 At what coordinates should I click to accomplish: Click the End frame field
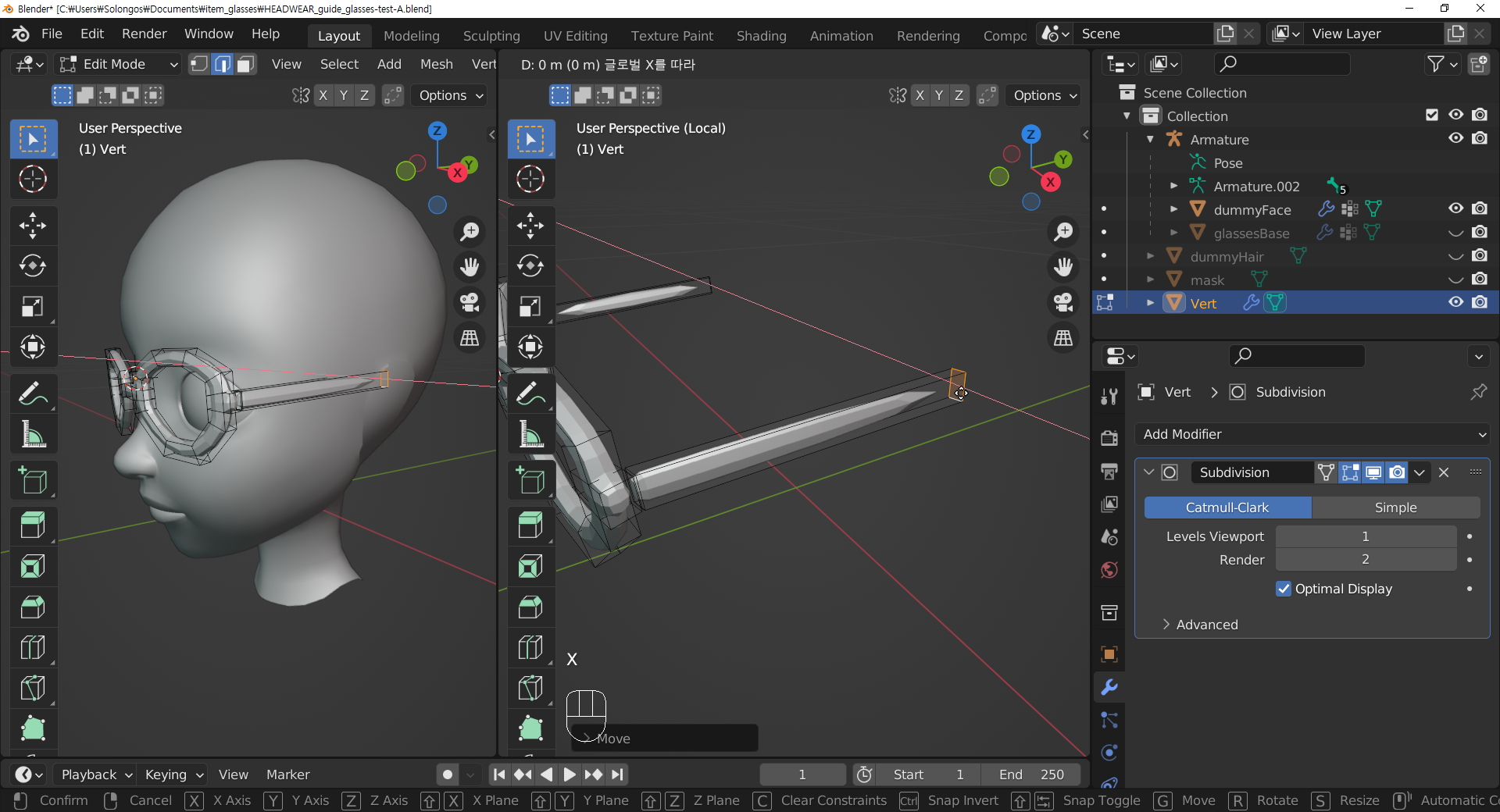[1030, 775]
